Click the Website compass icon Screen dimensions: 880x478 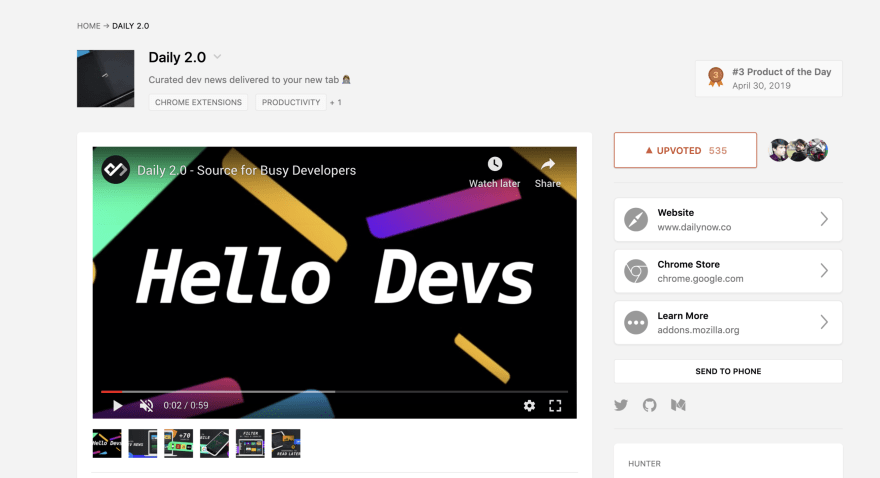click(x=636, y=219)
